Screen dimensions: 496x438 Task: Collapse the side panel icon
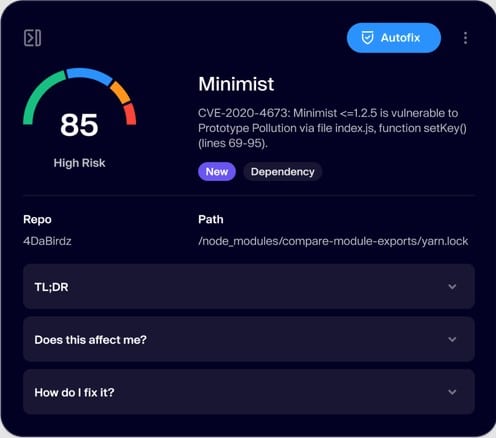pos(32,38)
